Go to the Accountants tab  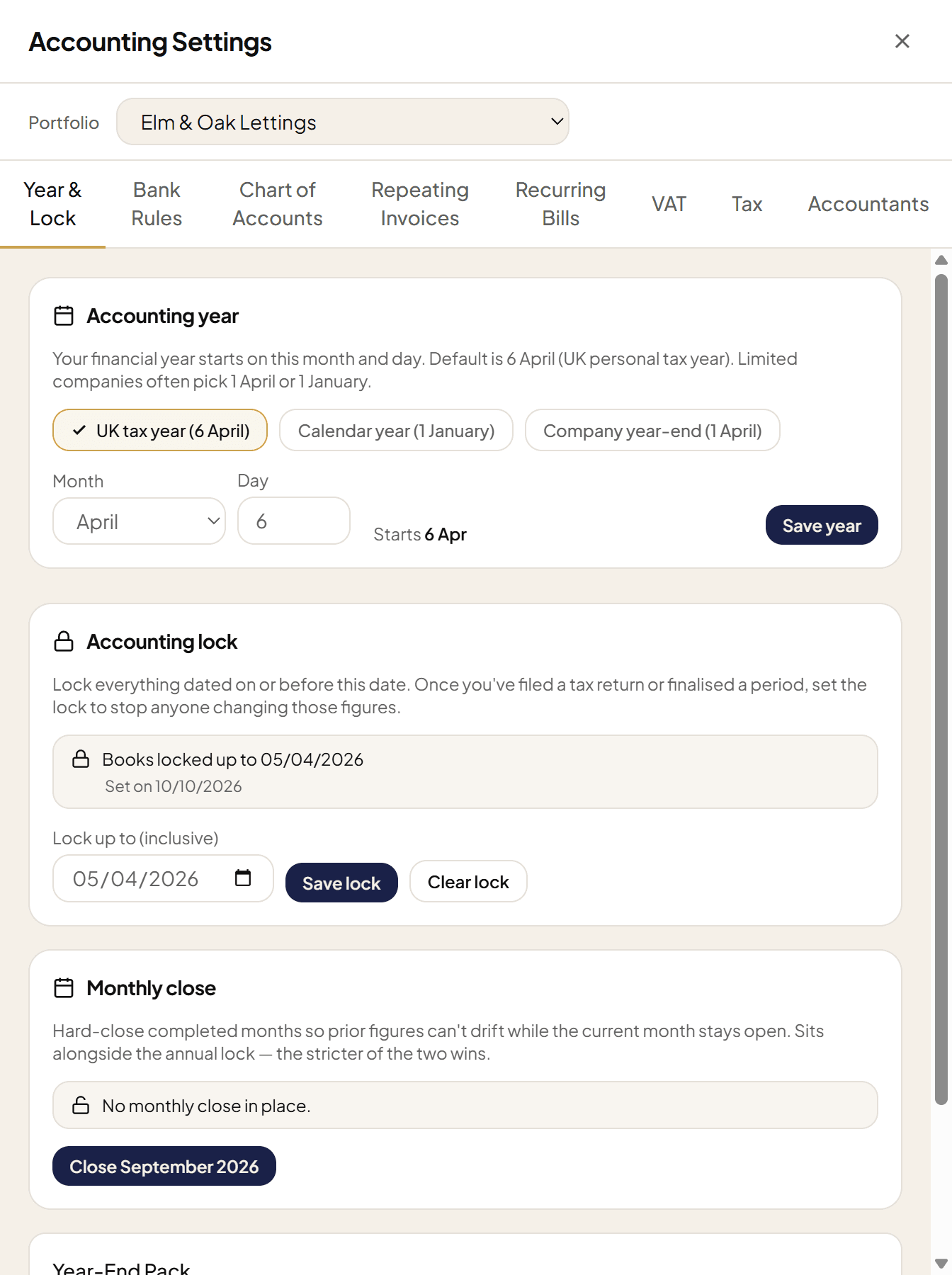tap(868, 204)
